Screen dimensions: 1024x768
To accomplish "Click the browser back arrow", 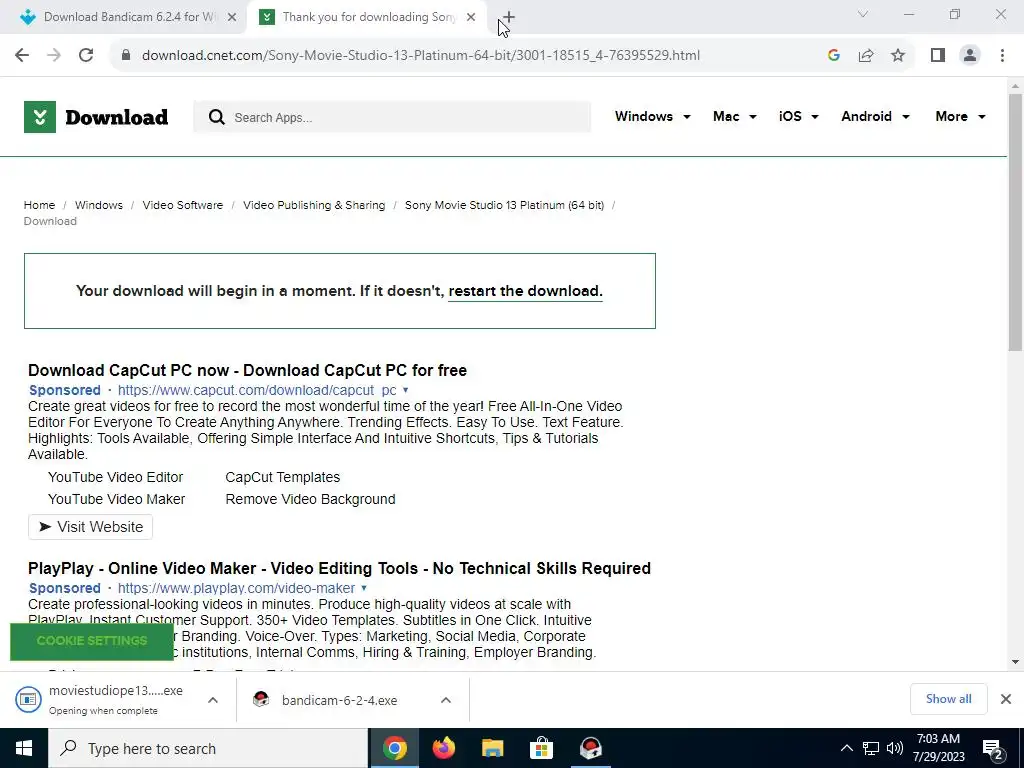I will tap(22, 55).
